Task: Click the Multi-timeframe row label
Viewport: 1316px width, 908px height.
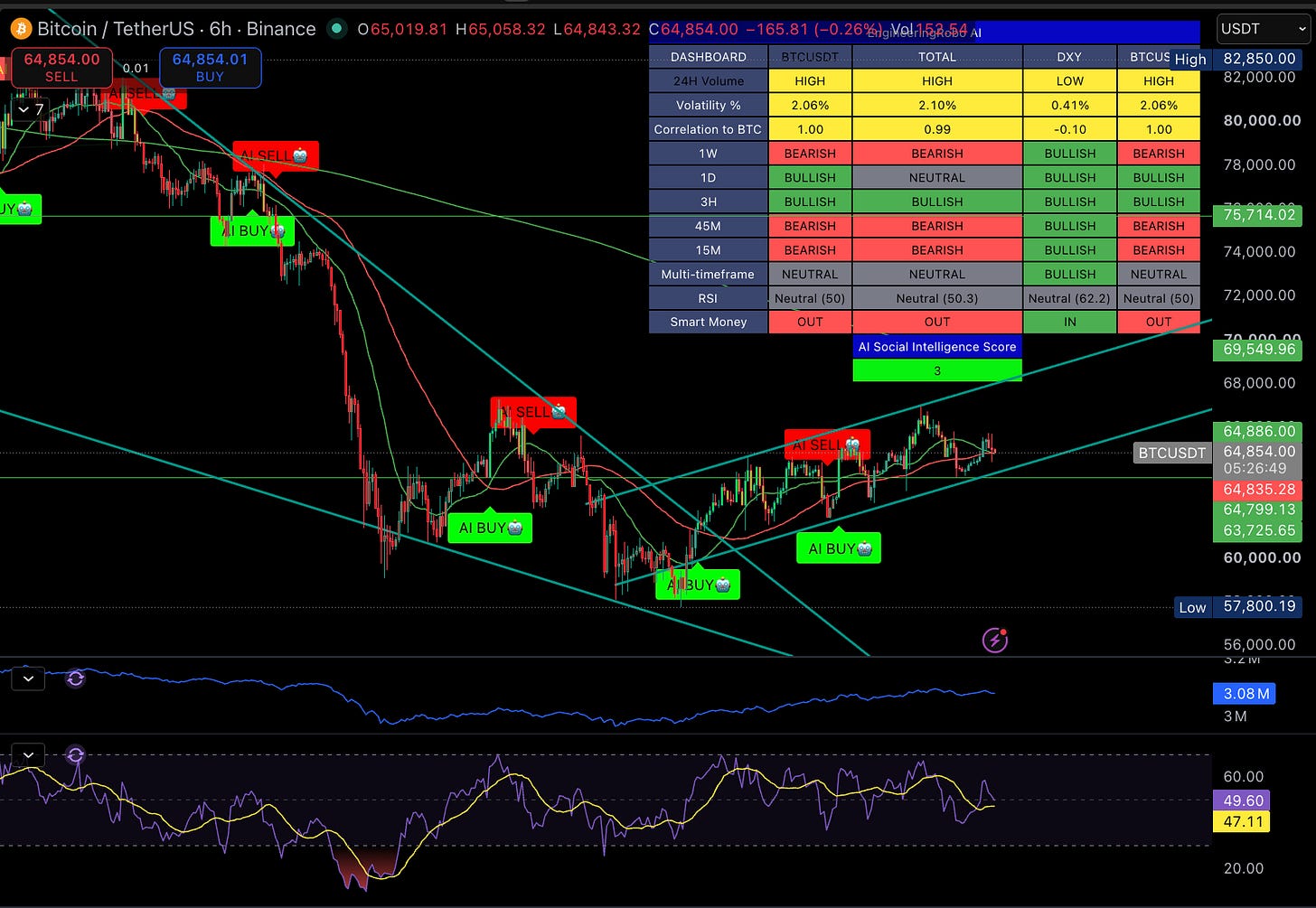Action: [708, 274]
